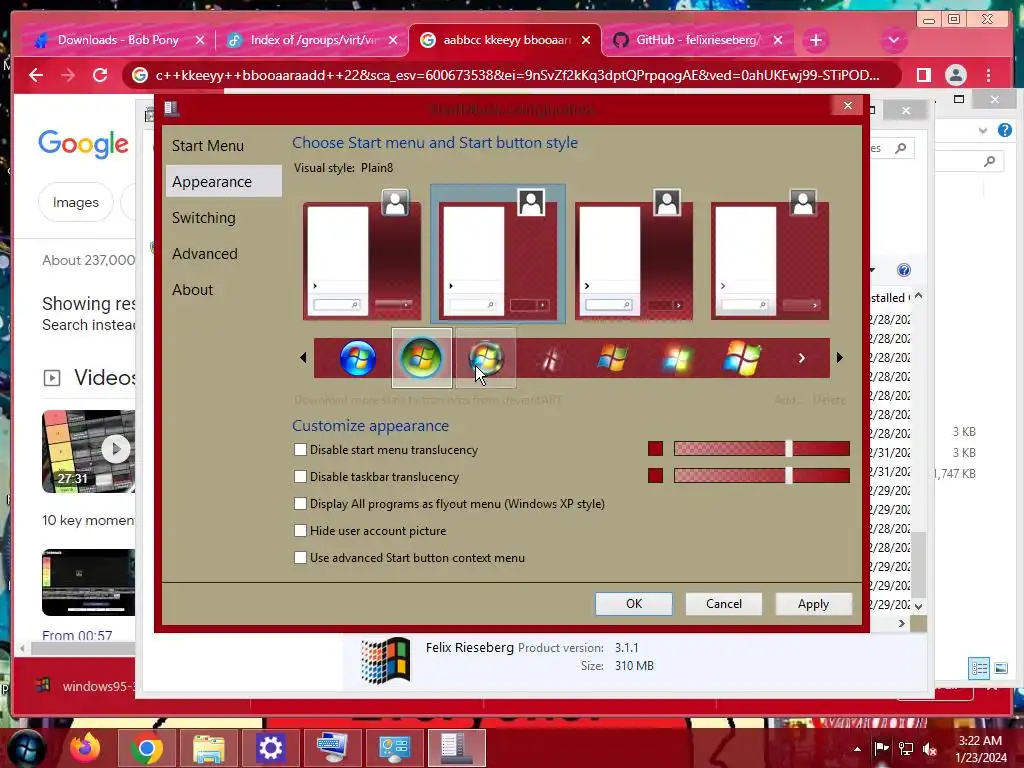Enable Display All programs as flyout menu

click(x=300, y=504)
